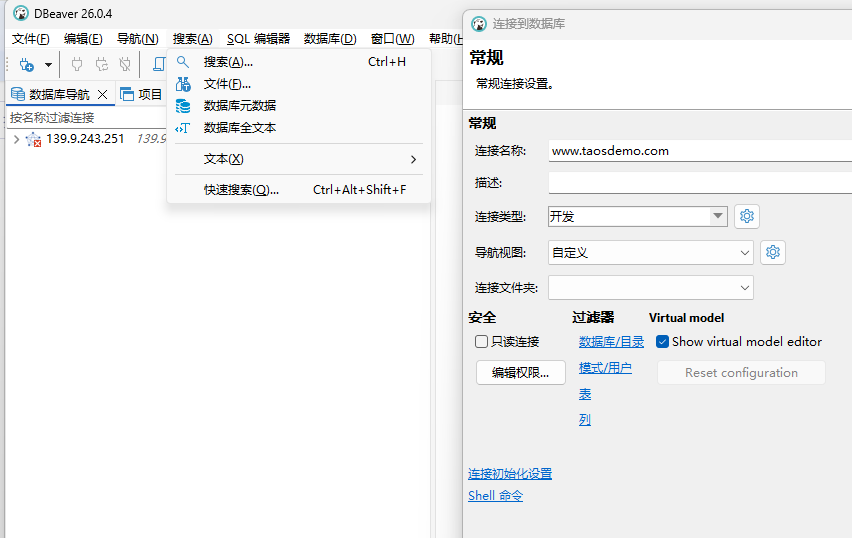Click the 数据库导航 tab database icon
The width and height of the screenshot is (852, 538).
point(18,94)
